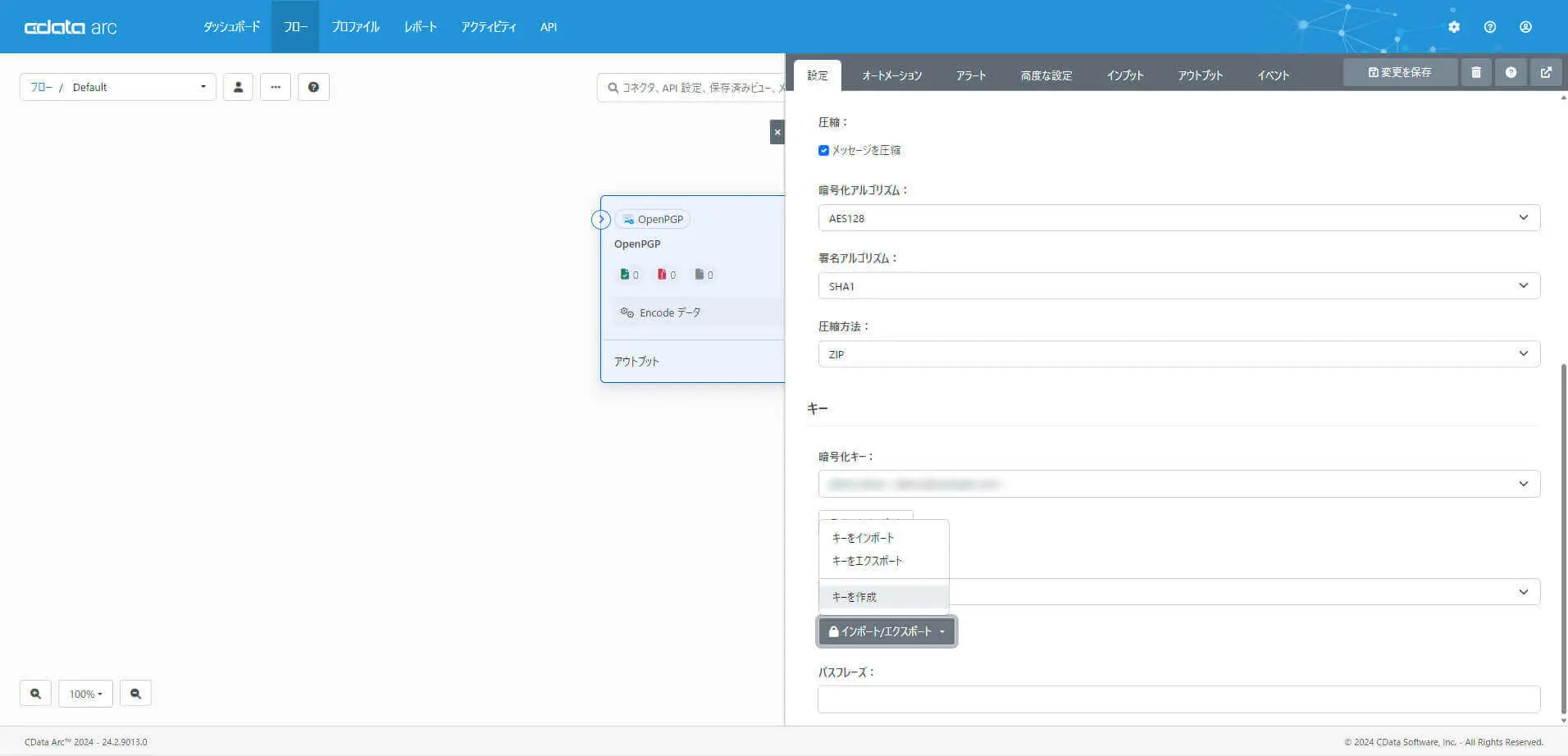Viewport: 1568px width, 756px height.
Task: Click the settings panel vertical scrollbar
Action: tap(1563, 537)
